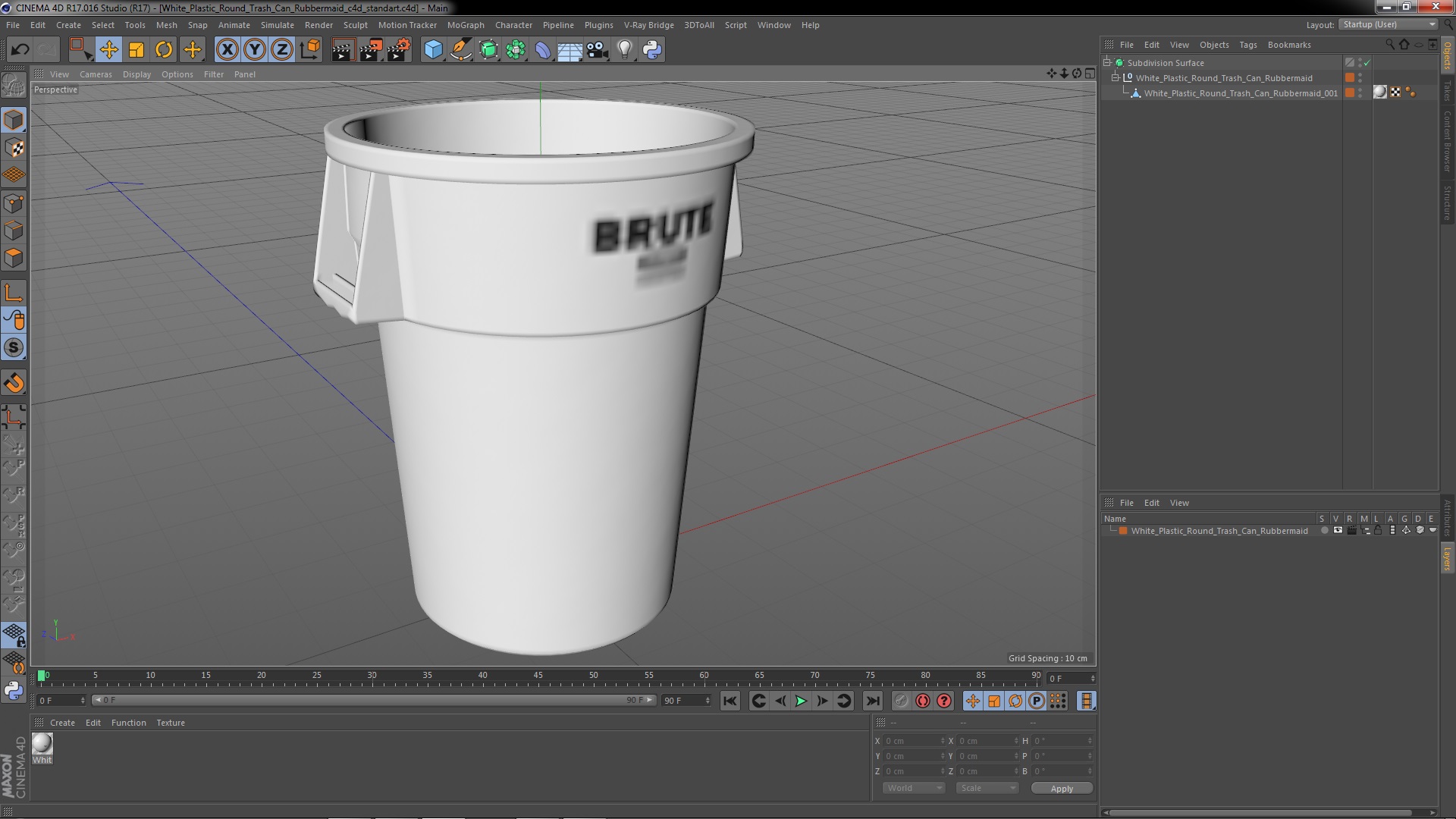
Task: Toggle layer visibility eye for Rubbermaid layer
Action: pos(1338,531)
